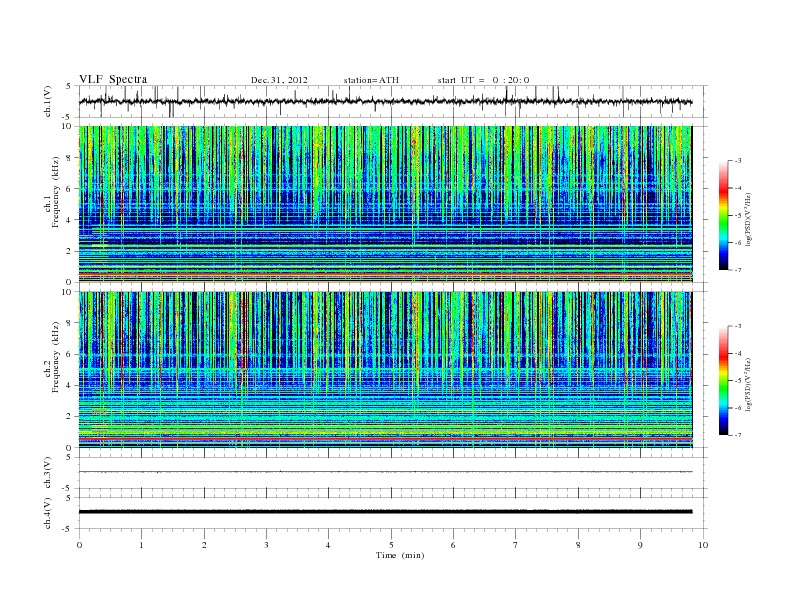Click time axis tick label "0"
The height and width of the screenshot is (612, 792).
coord(79,545)
